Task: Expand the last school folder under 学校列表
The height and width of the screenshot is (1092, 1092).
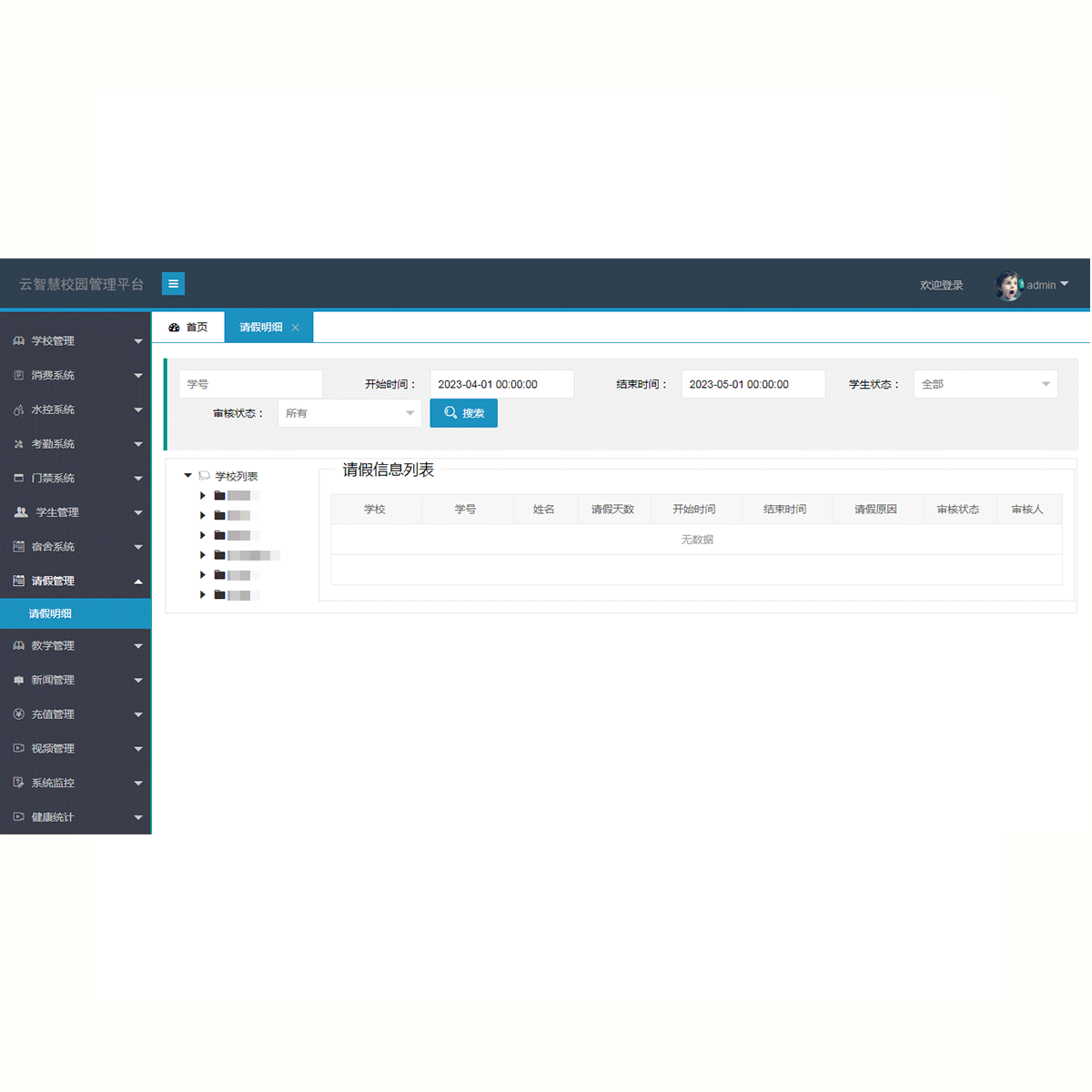Action: (202, 594)
